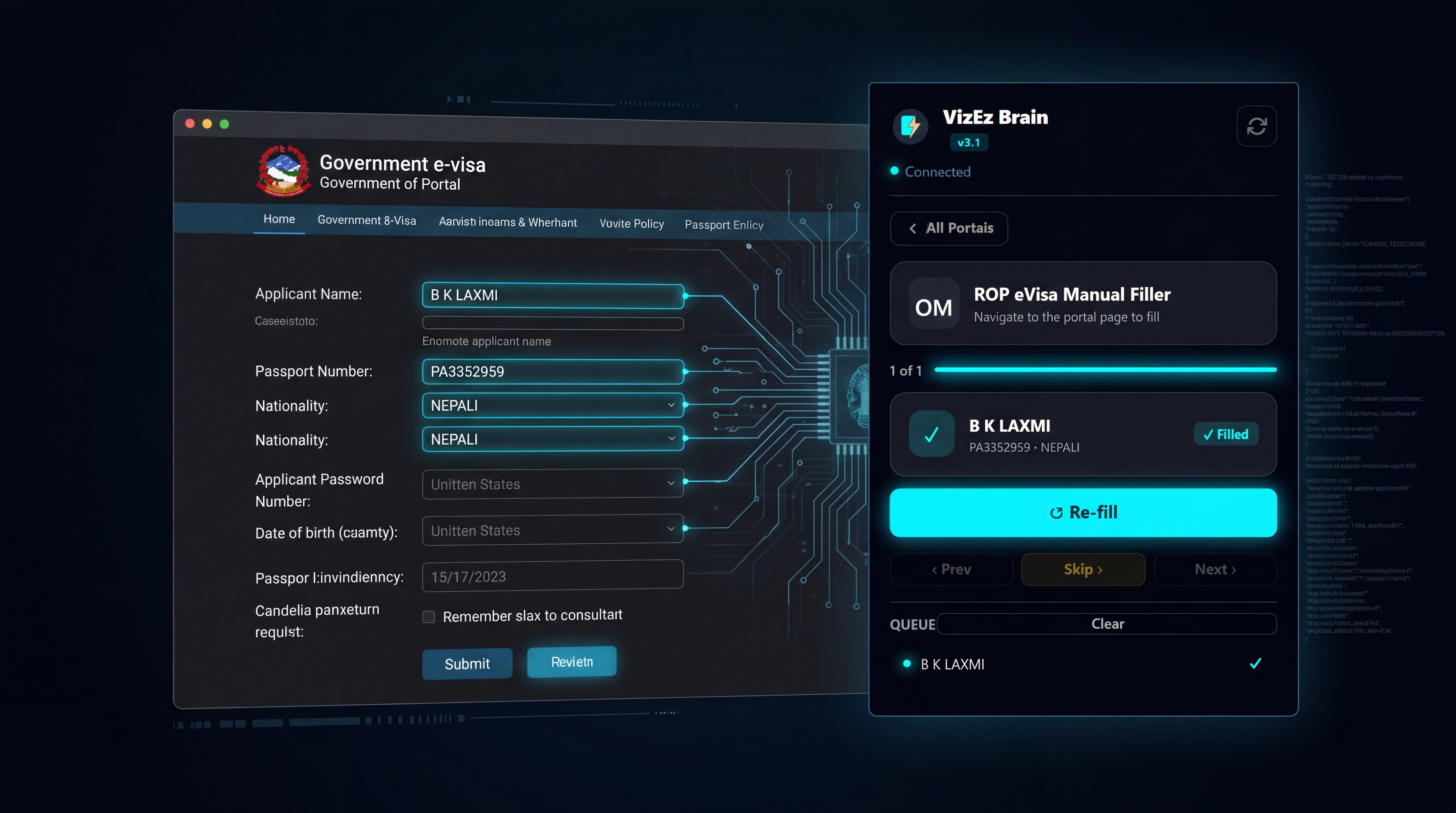Click the Re-fill button
Screen dimensions: 1456x813
pos(1083,513)
